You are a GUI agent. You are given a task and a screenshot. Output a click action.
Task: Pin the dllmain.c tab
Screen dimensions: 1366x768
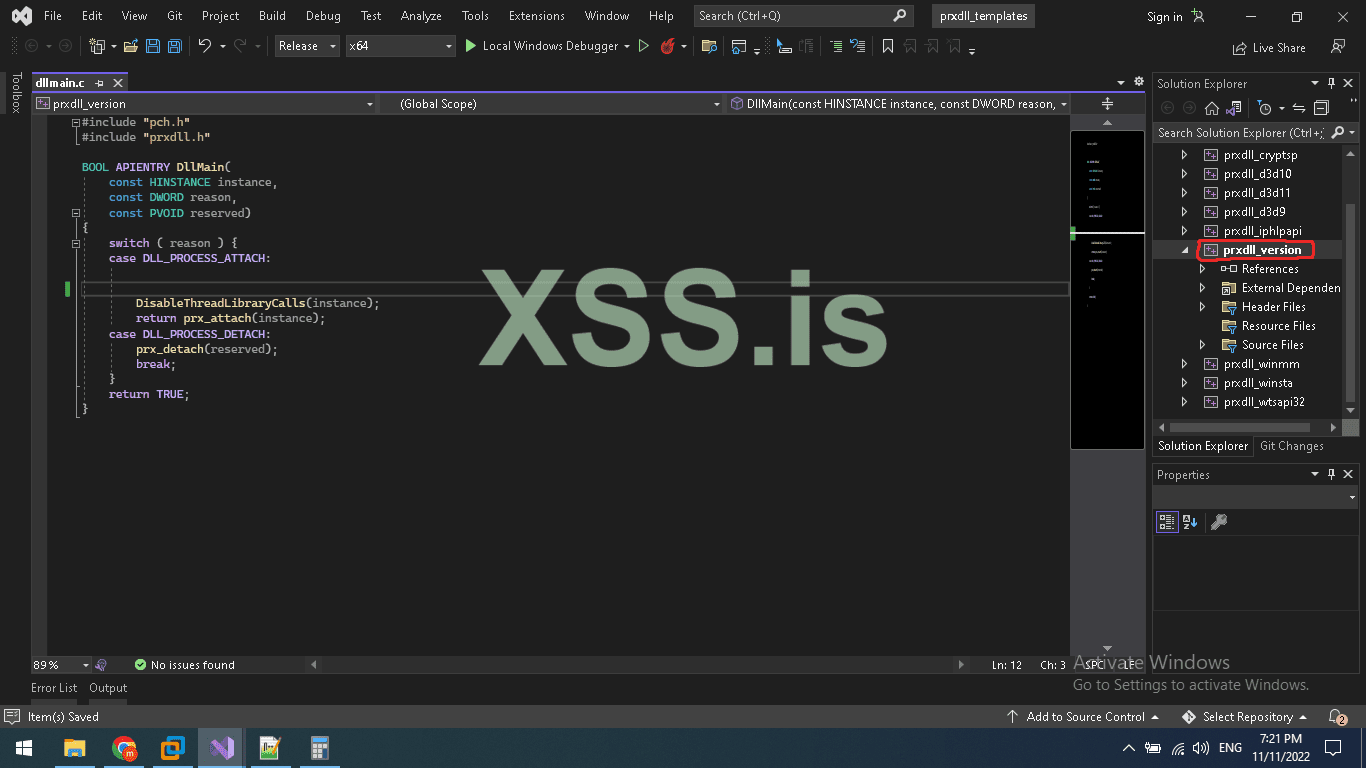[100, 83]
